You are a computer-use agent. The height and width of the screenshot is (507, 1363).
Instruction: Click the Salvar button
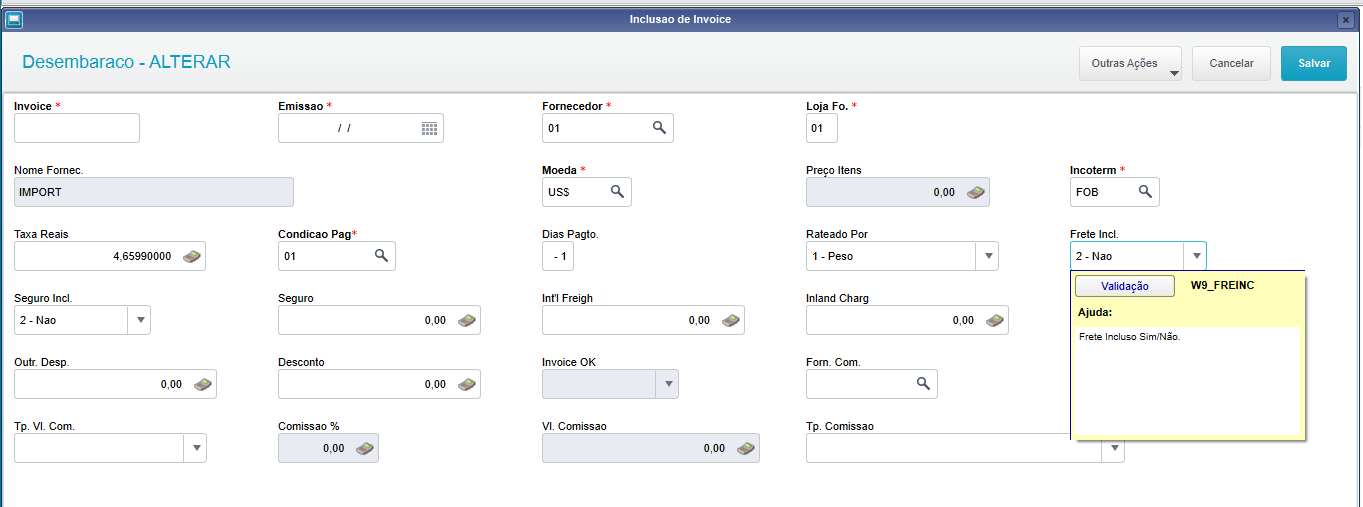coord(1314,63)
